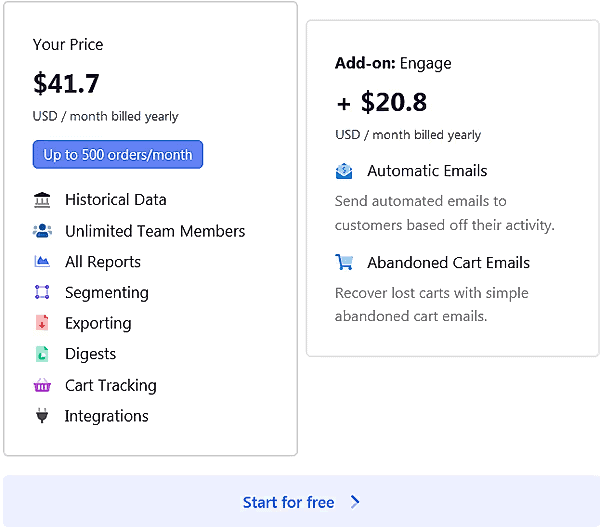Click the chevron arrow beside Start for free

pyautogui.click(x=355, y=502)
